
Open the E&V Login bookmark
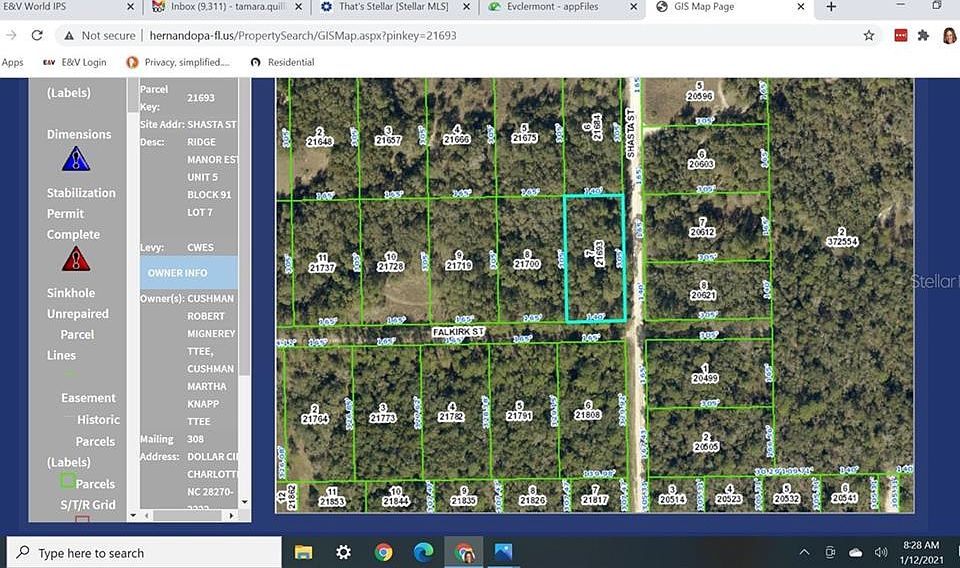(75, 62)
